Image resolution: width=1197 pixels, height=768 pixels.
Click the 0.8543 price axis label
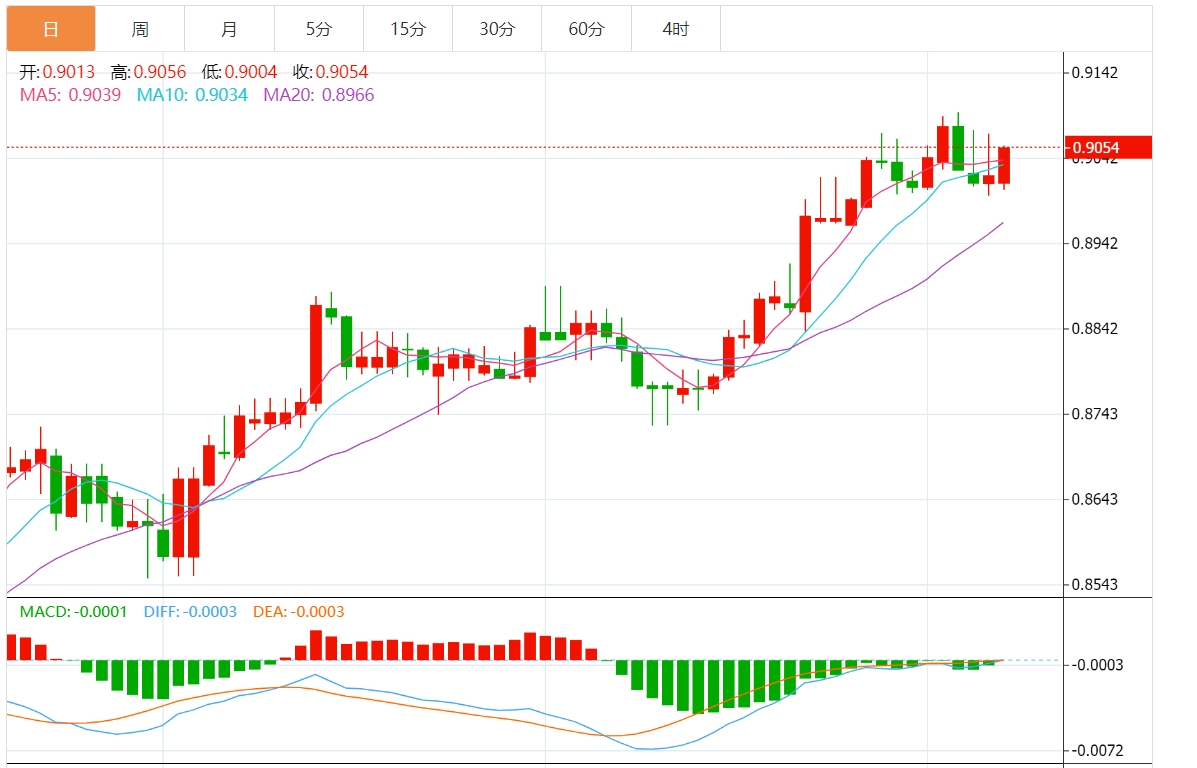point(1095,585)
